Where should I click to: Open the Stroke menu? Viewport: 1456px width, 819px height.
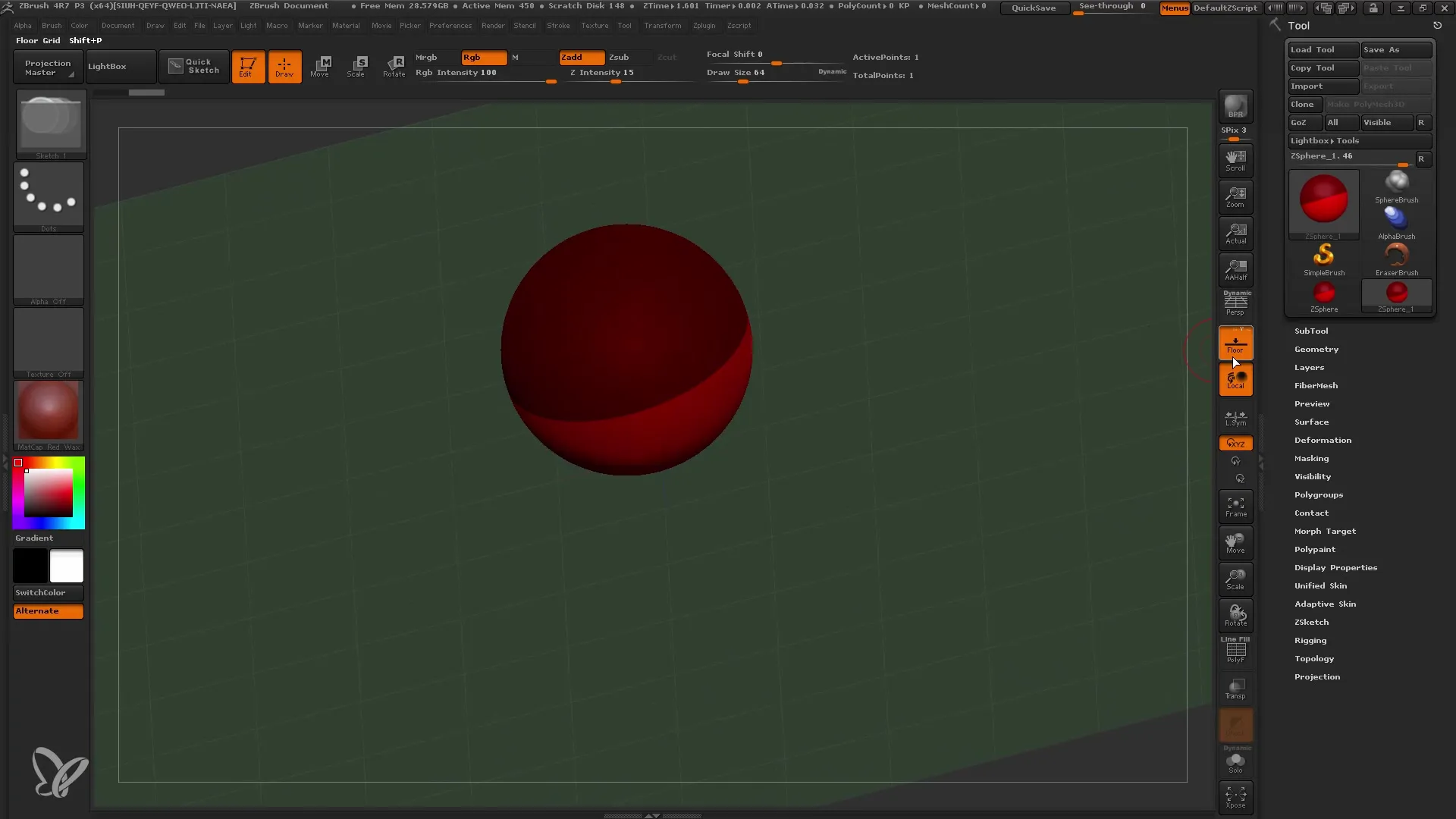(559, 25)
